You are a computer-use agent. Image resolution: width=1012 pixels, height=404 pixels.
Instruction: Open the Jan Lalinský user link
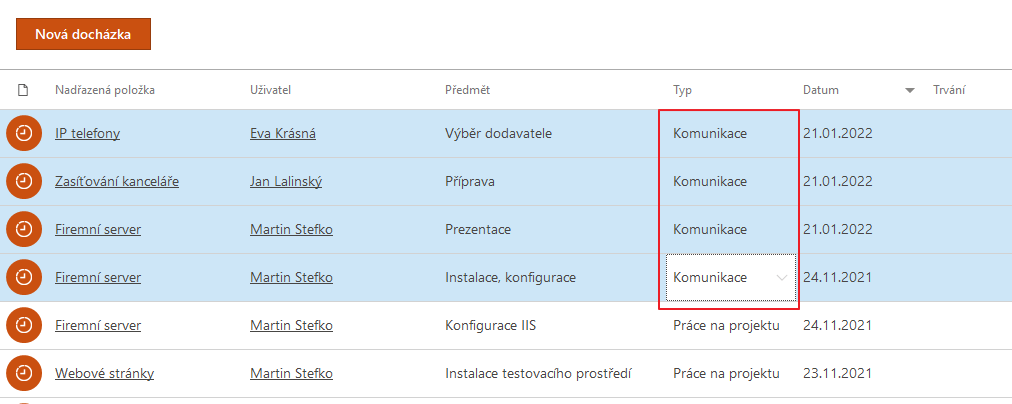click(x=286, y=181)
